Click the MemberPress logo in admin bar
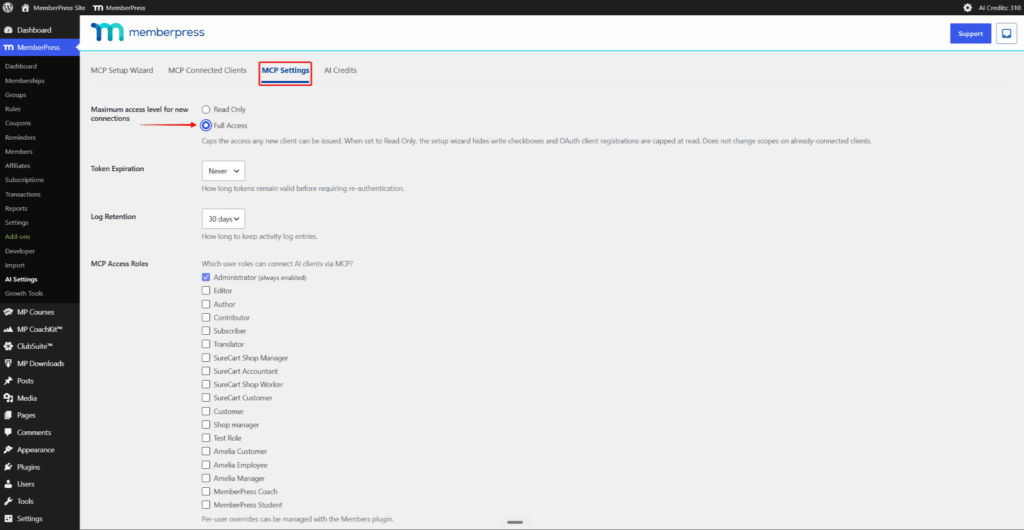Screen dimensions: 1024x530 click(97, 8)
